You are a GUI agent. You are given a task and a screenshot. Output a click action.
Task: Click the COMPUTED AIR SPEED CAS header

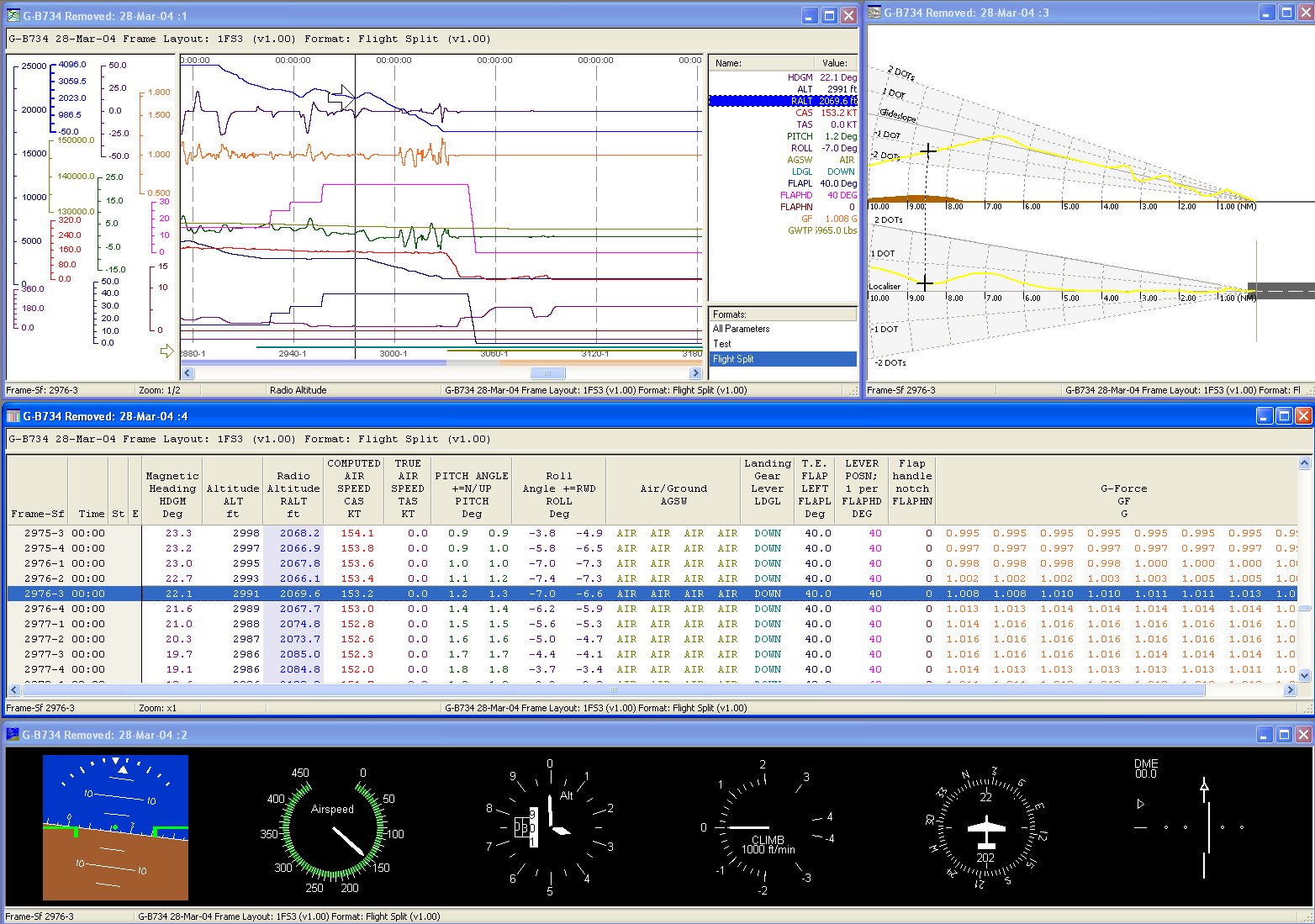[354, 489]
